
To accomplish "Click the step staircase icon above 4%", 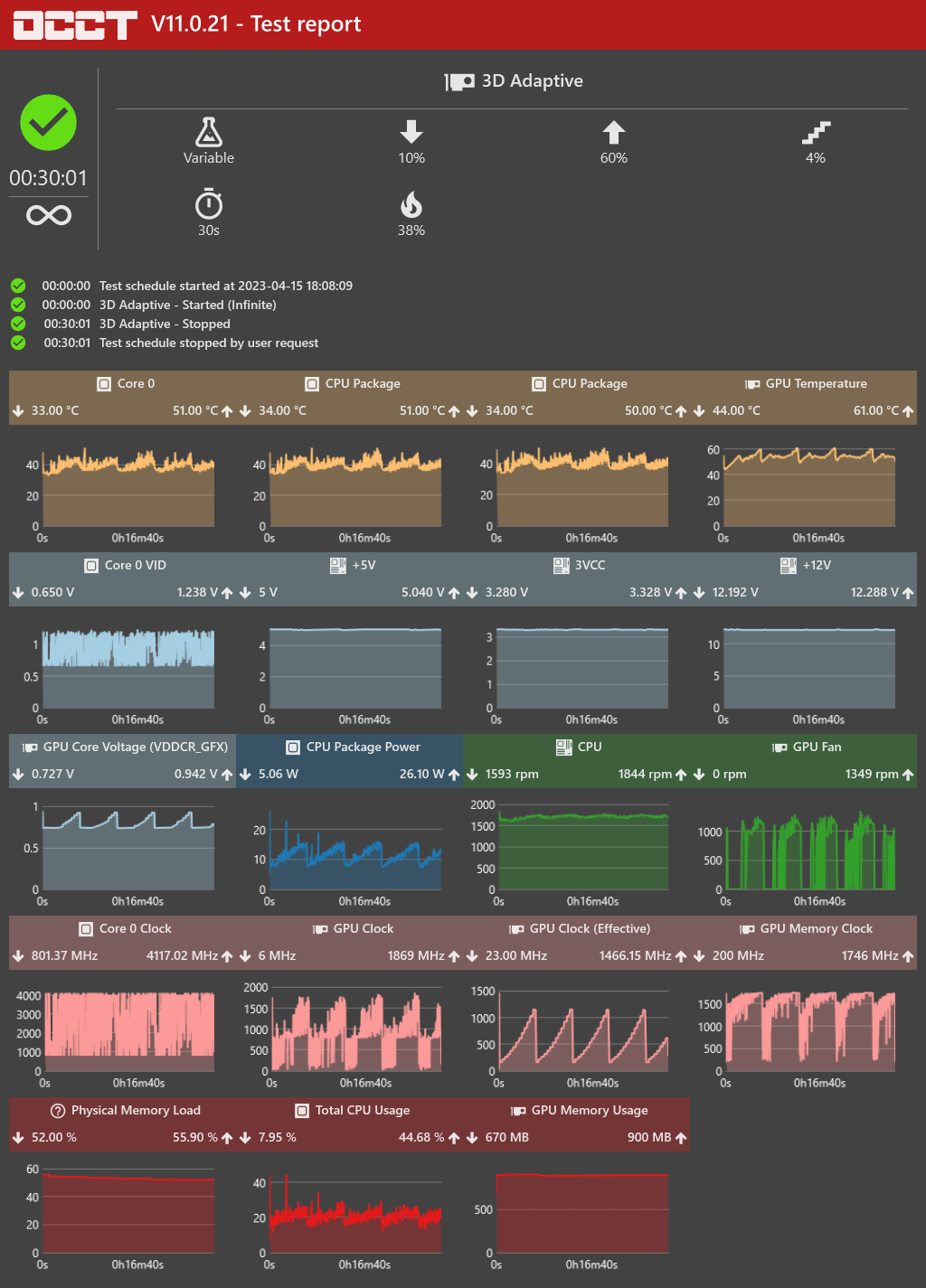I will [816, 133].
